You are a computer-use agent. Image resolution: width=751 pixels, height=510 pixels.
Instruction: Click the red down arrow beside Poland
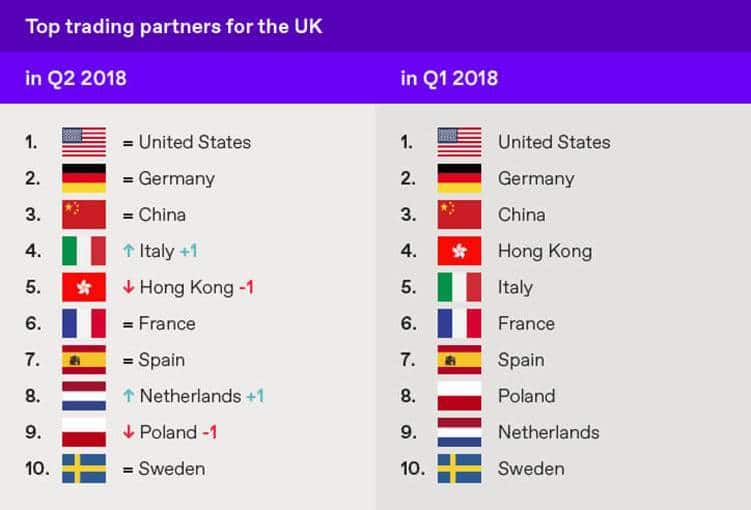[x=128, y=432]
